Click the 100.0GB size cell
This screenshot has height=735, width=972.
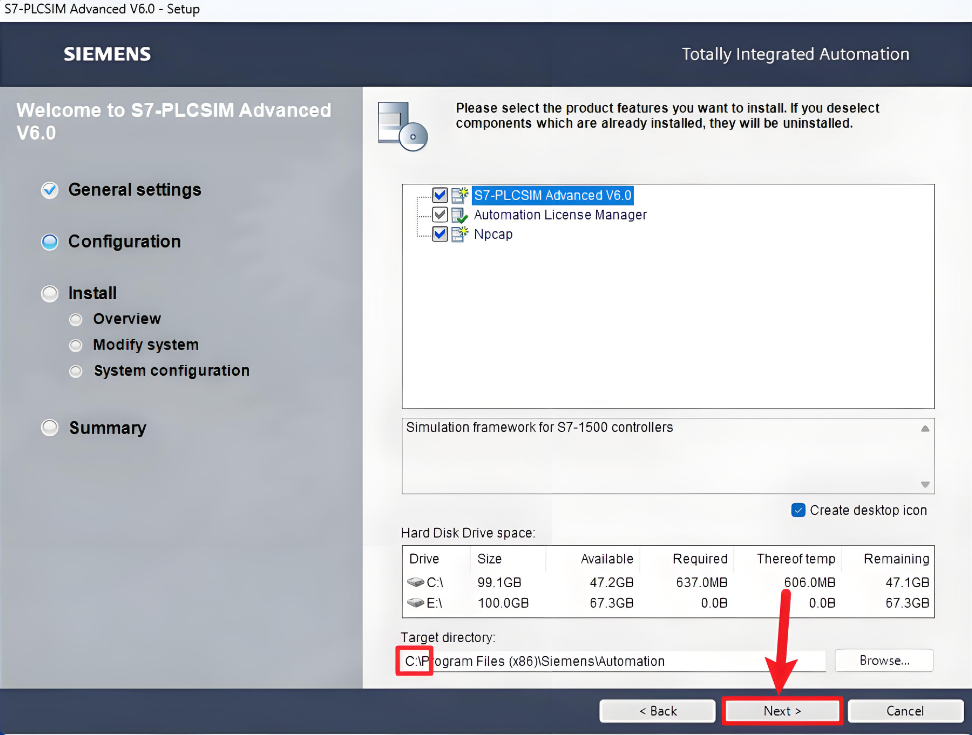(503, 603)
